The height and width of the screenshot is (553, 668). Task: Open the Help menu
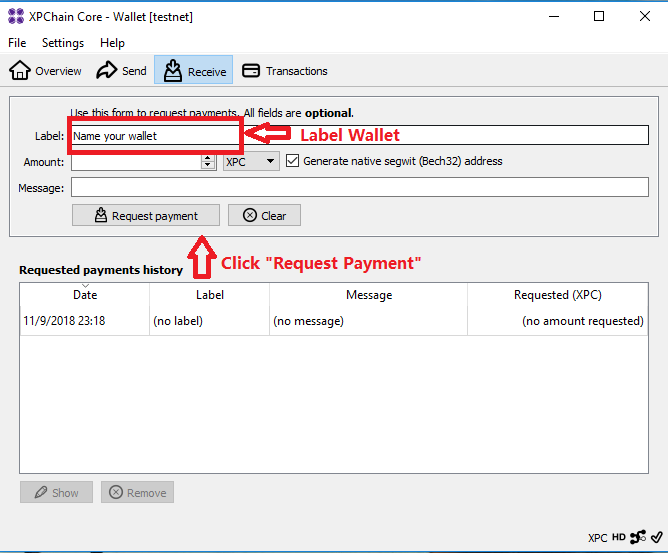click(112, 43)
